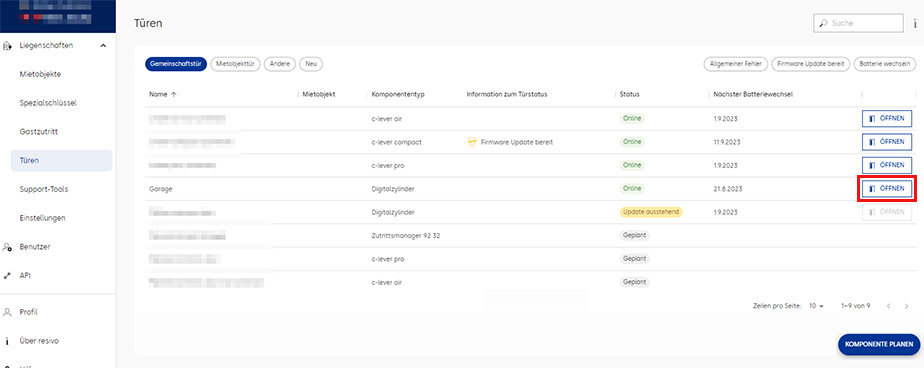Toggle the Mietobjekttür filter chip

pyautogui.click(x=235, y=64)
